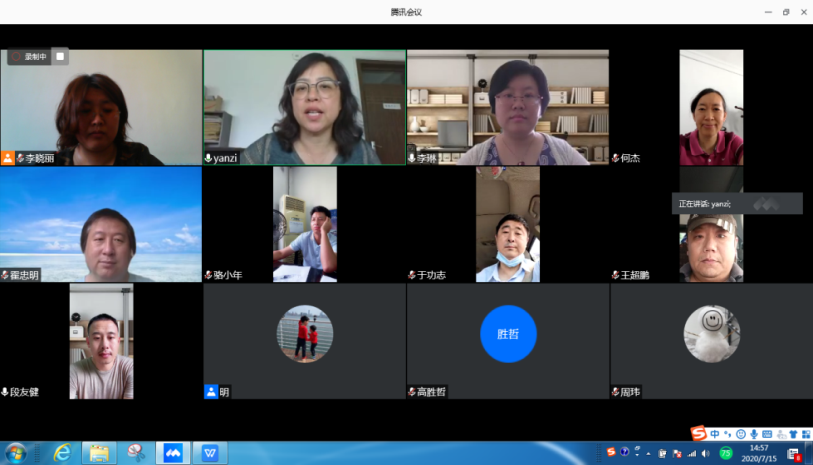Viewport: 813px width, 465px height.
Task: Click the 正在讲话 yanzi speaking banner
Action: tap(736, 204)
